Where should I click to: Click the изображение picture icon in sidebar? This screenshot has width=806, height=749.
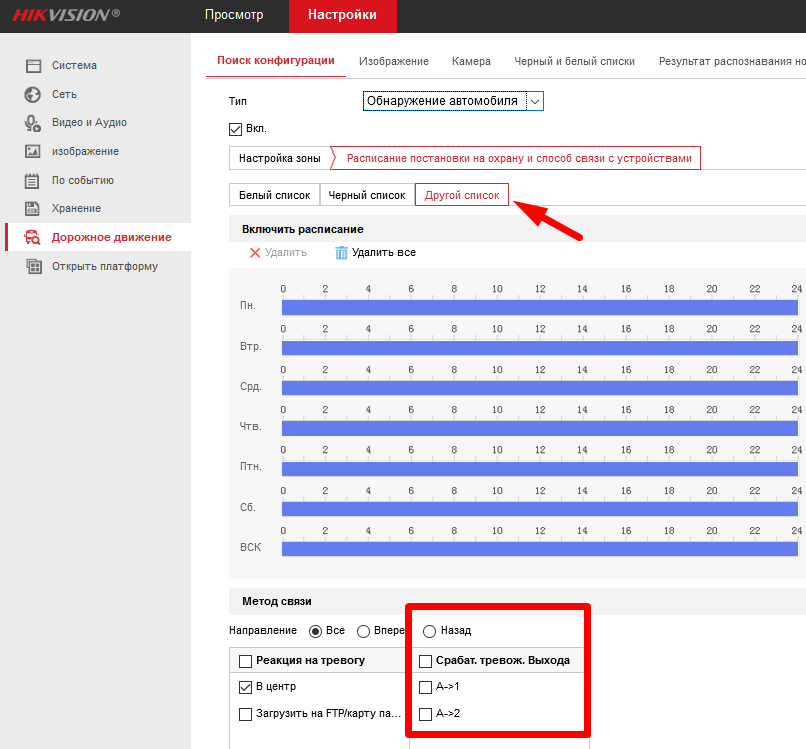[33, 151]
